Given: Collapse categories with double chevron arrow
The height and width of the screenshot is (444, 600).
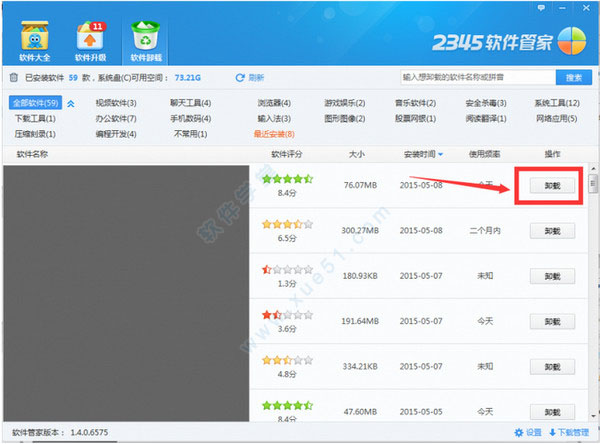Looking at the screenshot, I should click(x=71, y=103).
